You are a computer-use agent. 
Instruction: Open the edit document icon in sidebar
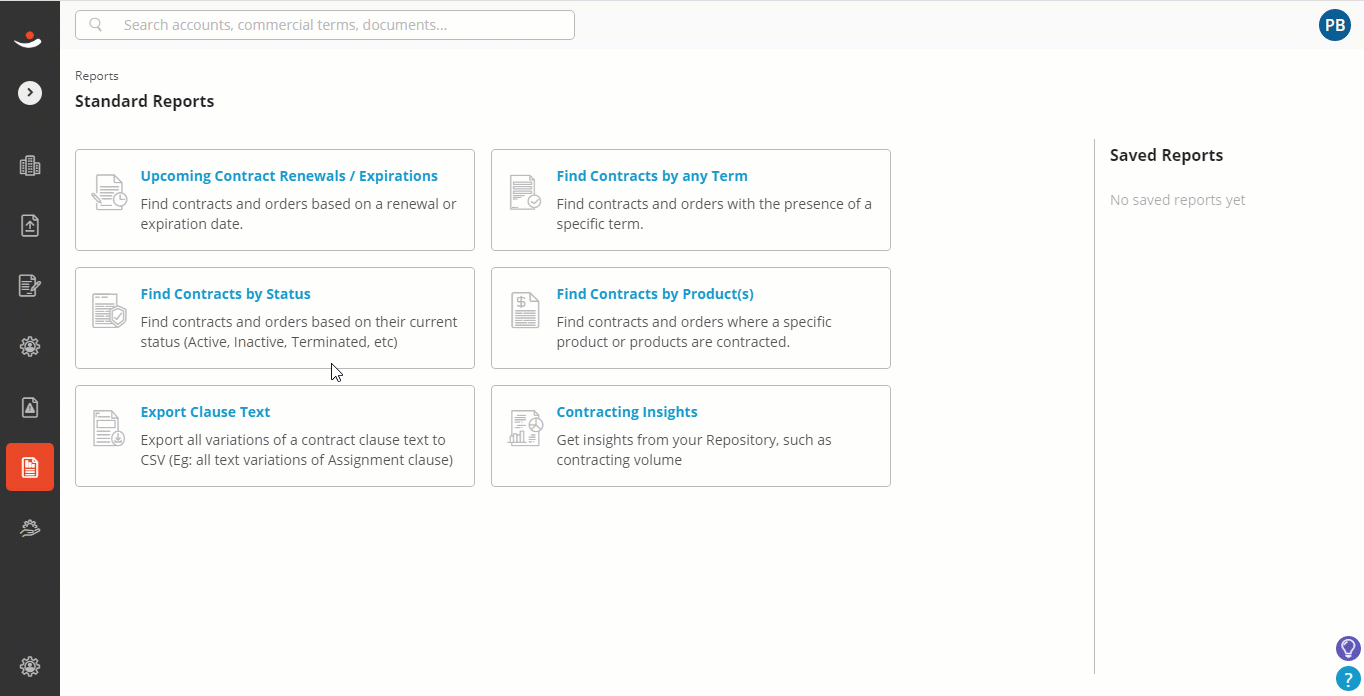pyautogui.click(x=30, y=286)
